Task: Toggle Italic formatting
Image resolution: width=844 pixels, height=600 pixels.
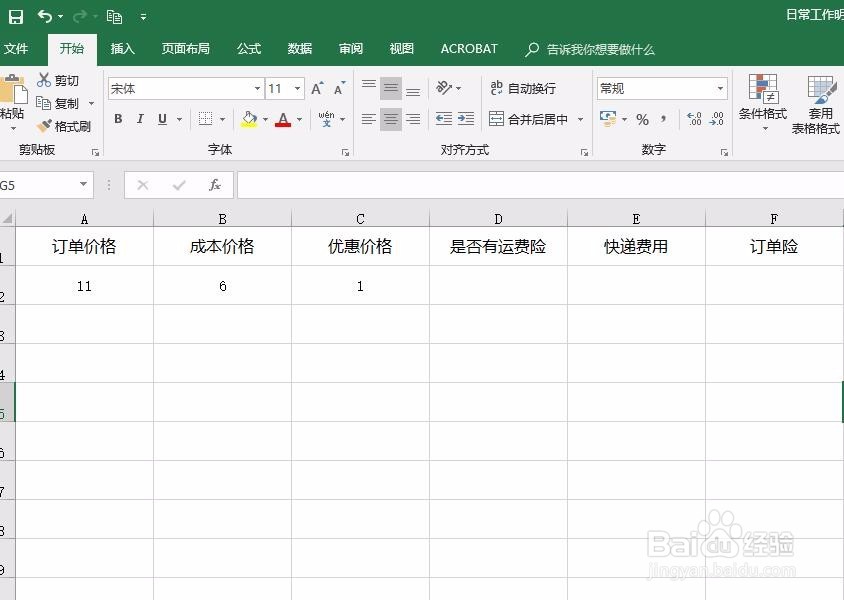Action: click(140, 119)
